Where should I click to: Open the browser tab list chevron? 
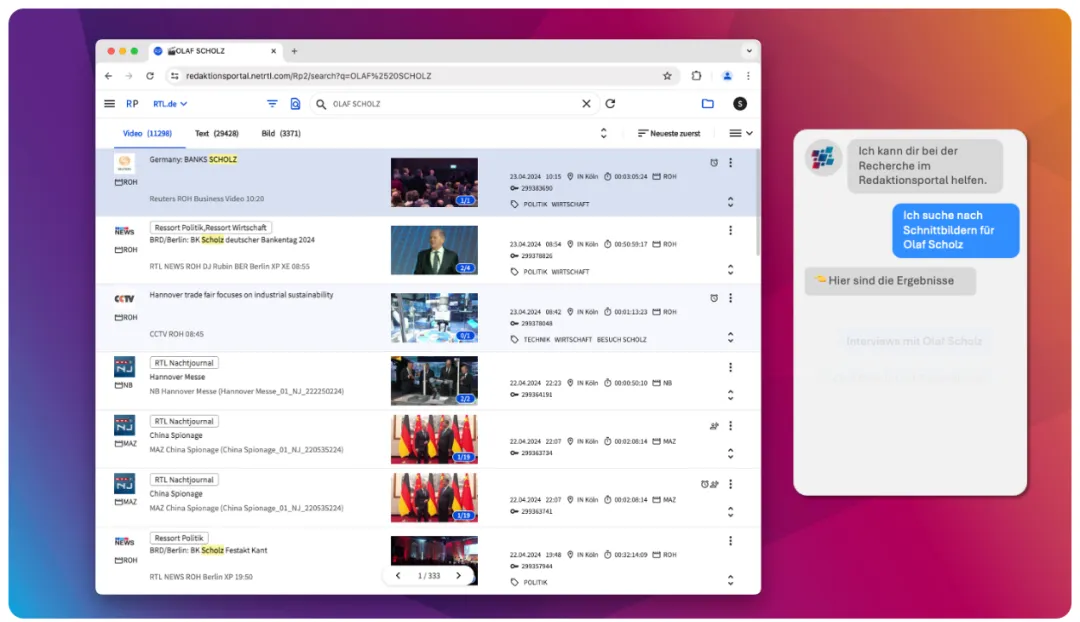(749, 51)
